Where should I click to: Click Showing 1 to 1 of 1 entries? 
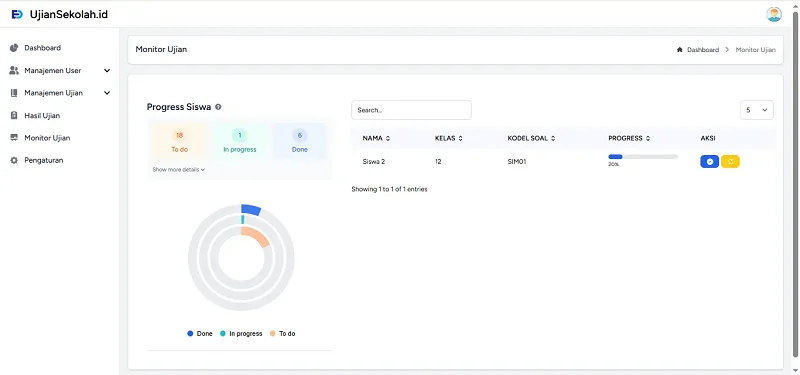click(389, 189)
